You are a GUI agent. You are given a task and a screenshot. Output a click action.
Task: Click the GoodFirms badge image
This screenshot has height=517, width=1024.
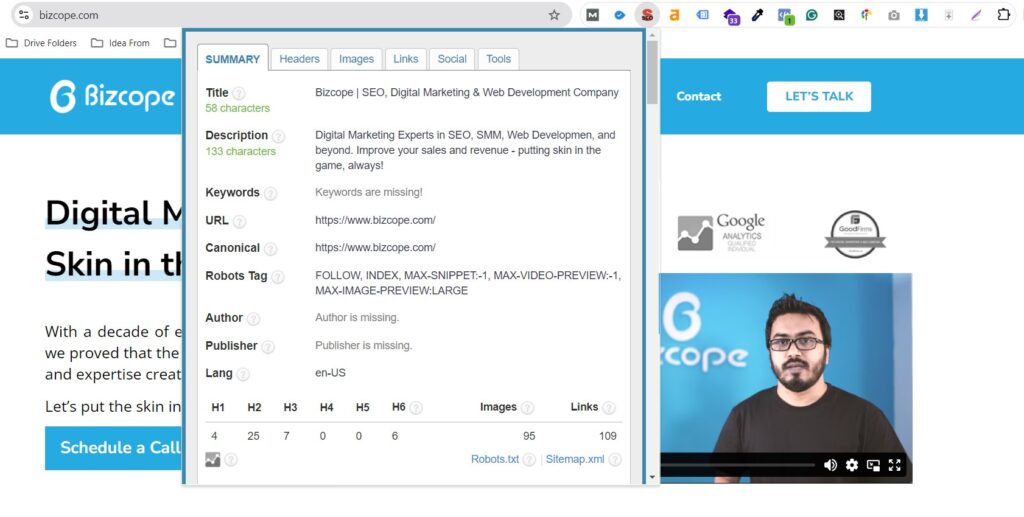[x=855, y=234]
